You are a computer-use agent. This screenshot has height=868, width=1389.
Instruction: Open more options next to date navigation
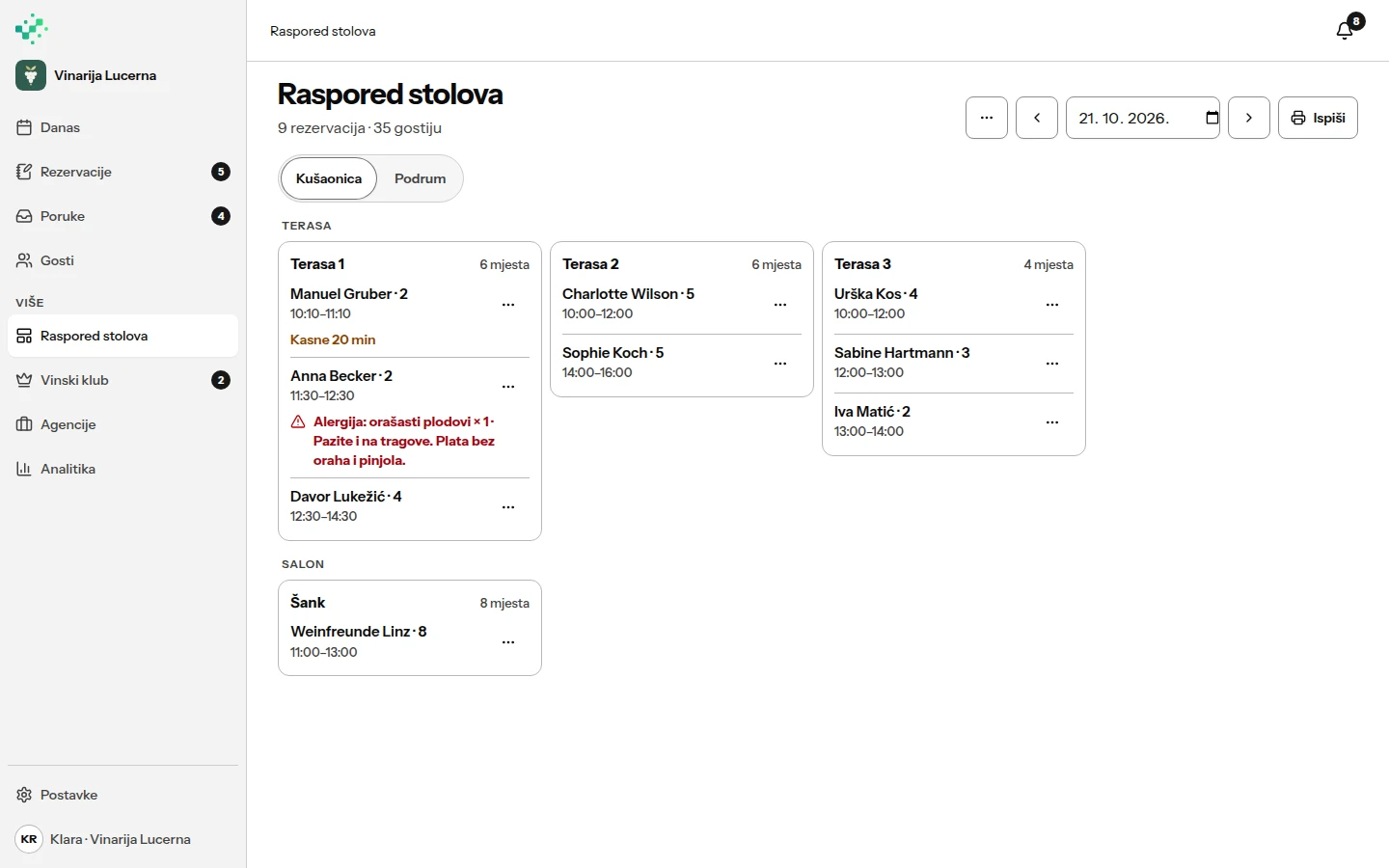tap(987, 118)
